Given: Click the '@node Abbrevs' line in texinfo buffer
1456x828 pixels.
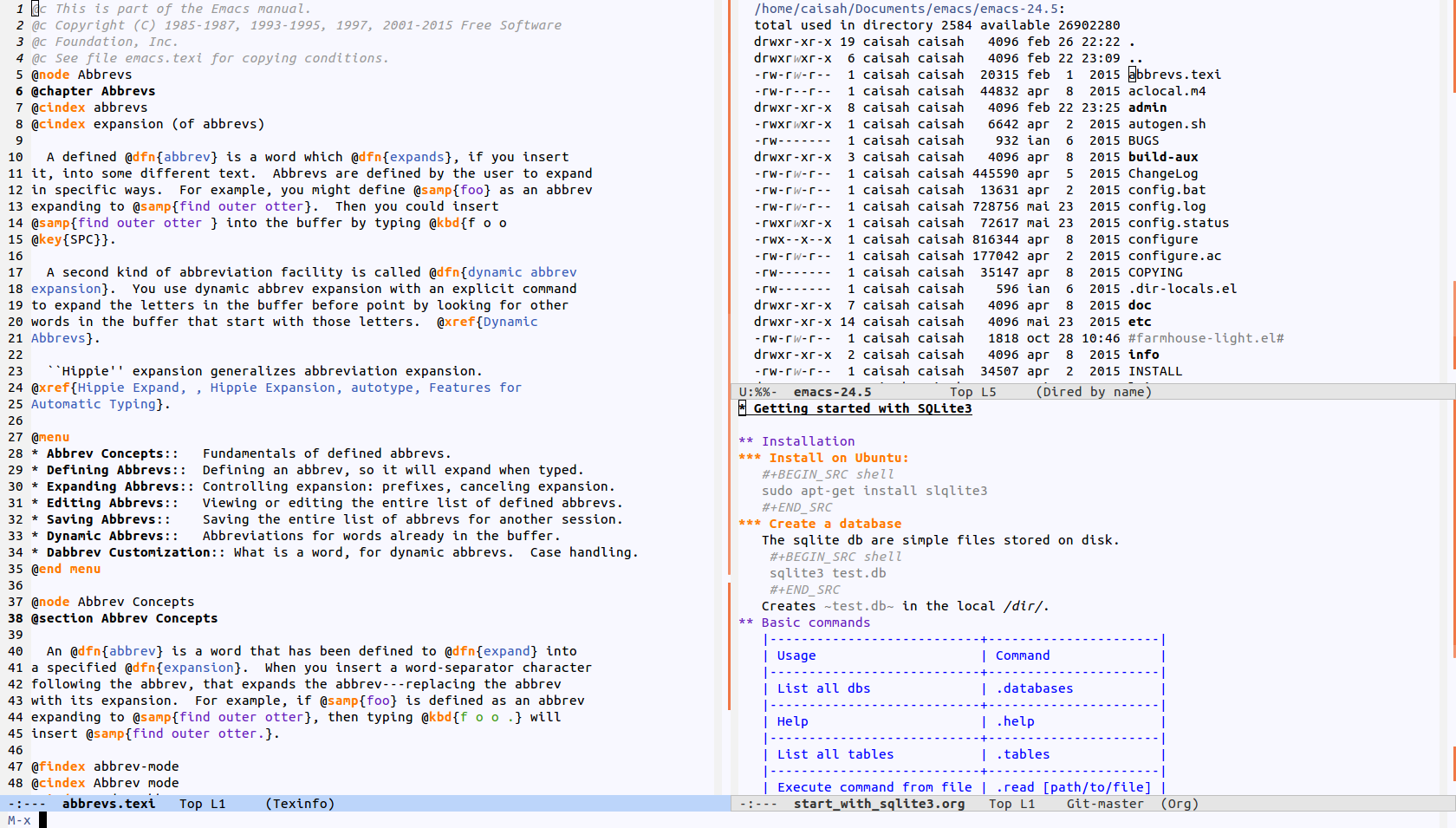Looking at the screenshot, I should [81, 75].
